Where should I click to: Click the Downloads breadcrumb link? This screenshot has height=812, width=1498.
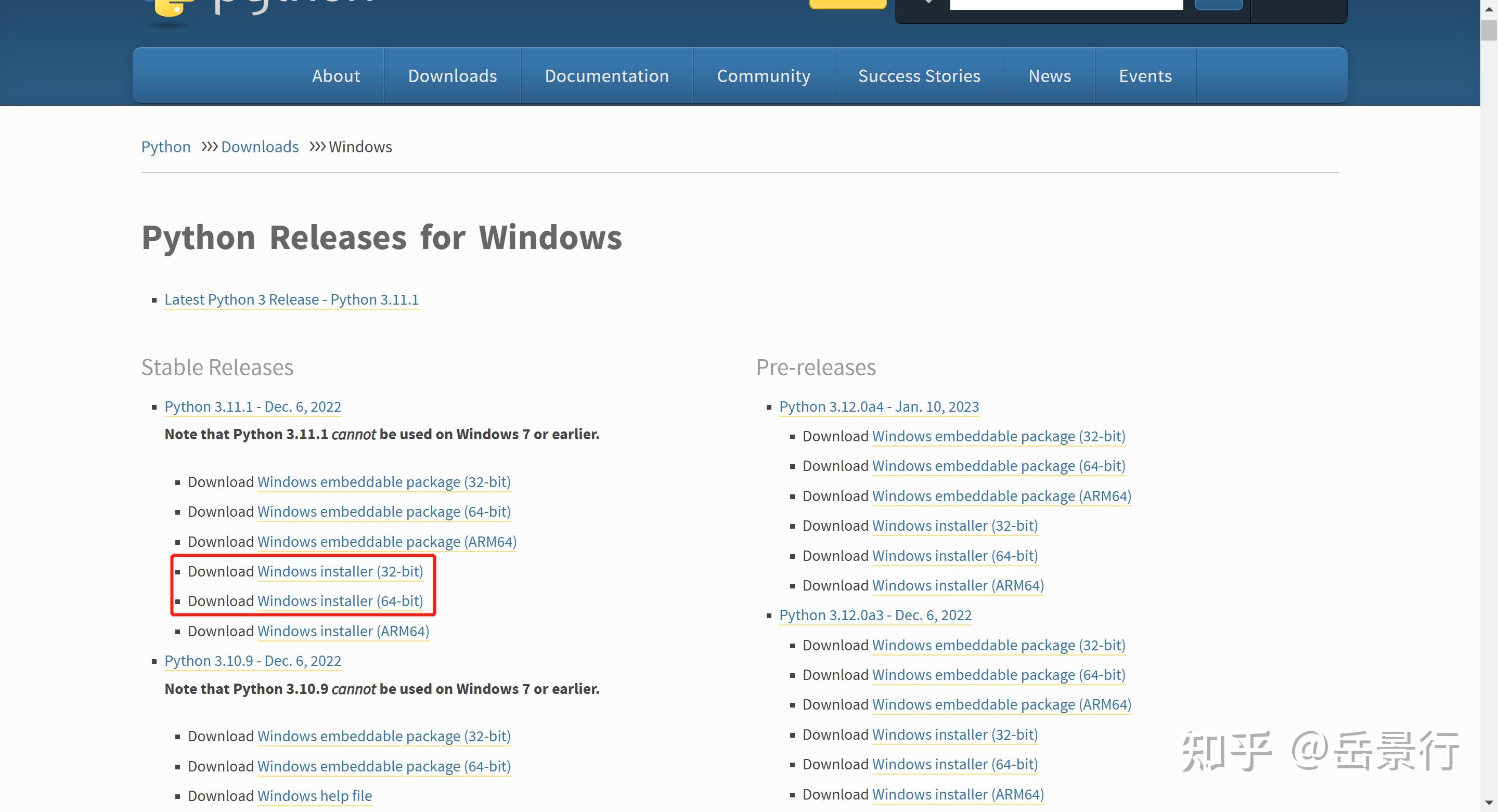point(260,147)
